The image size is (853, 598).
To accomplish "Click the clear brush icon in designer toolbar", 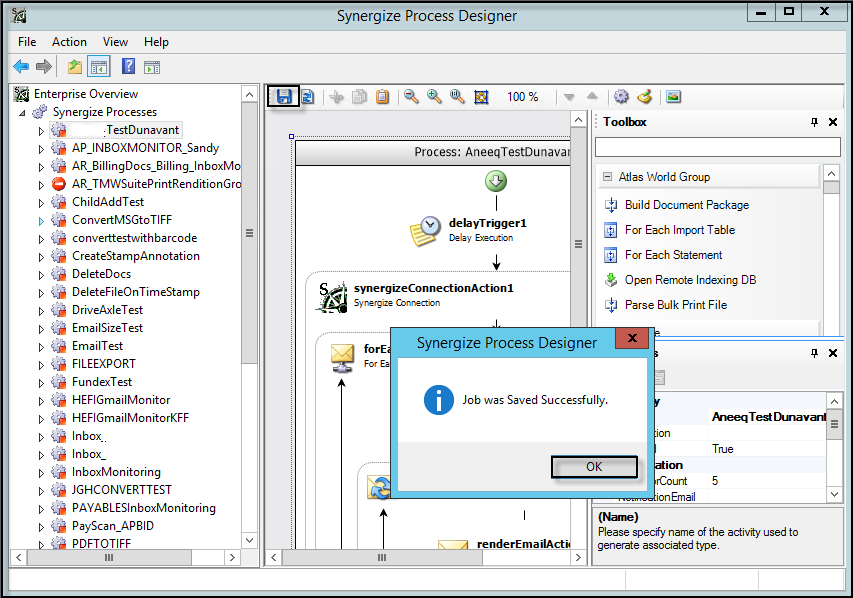I will point(645,97).
